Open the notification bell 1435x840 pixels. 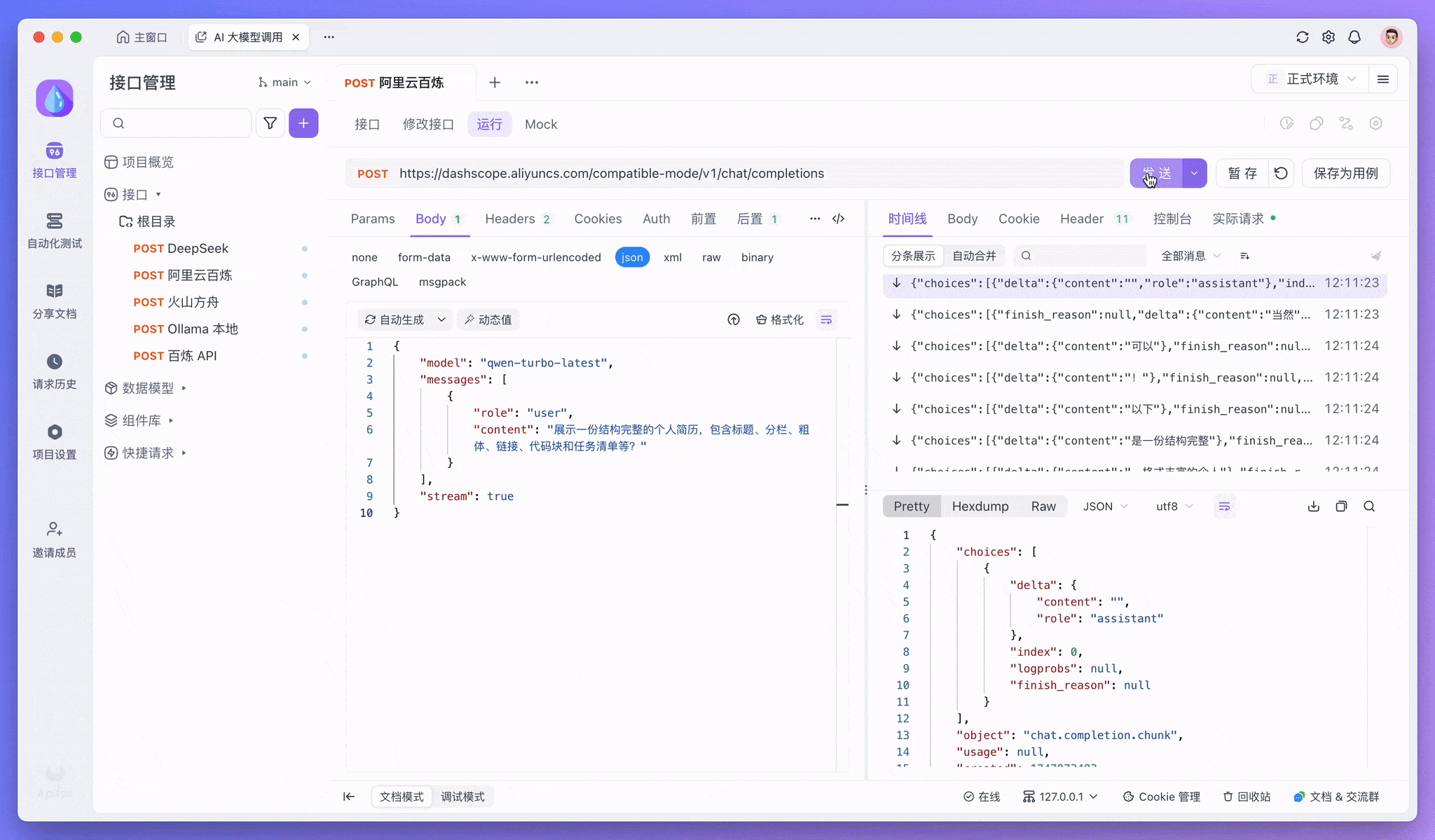click(x=1354, y=37)
